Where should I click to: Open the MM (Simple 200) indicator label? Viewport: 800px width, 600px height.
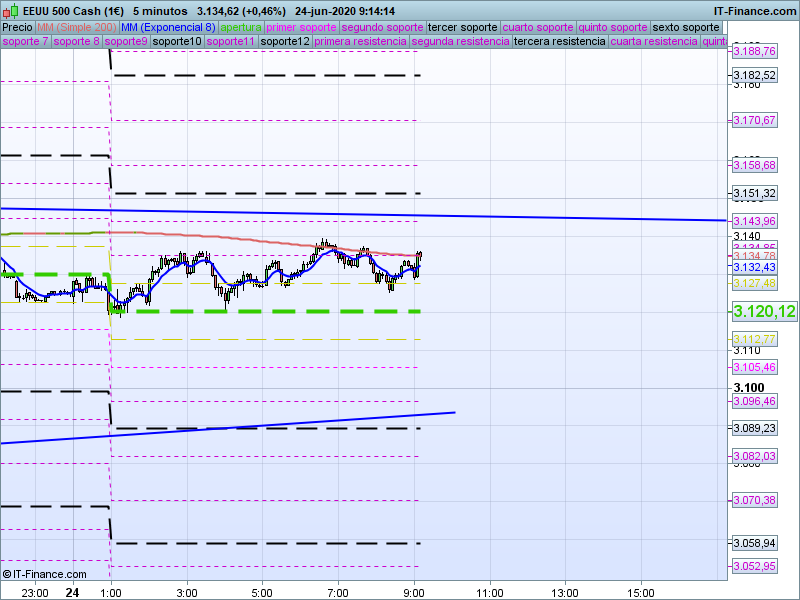coord(70,27)
